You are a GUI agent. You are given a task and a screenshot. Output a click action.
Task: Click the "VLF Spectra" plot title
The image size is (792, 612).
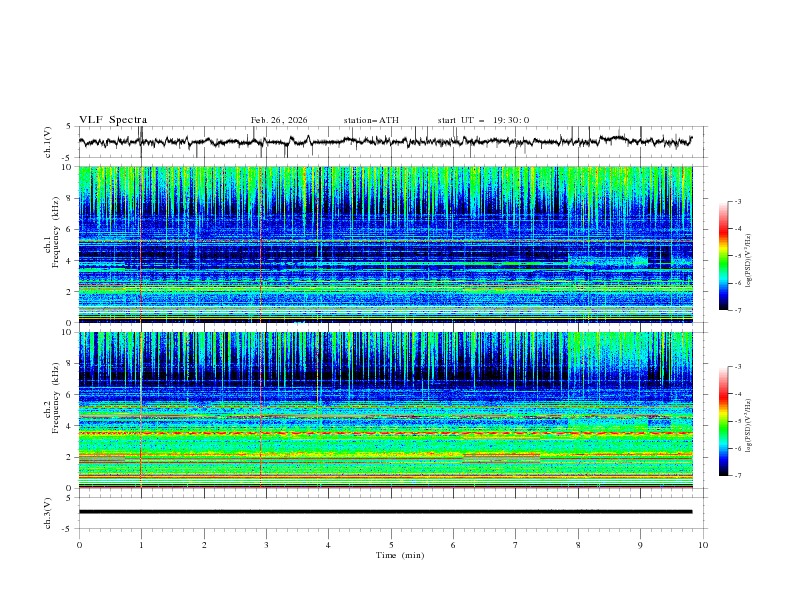coord(113,120)
